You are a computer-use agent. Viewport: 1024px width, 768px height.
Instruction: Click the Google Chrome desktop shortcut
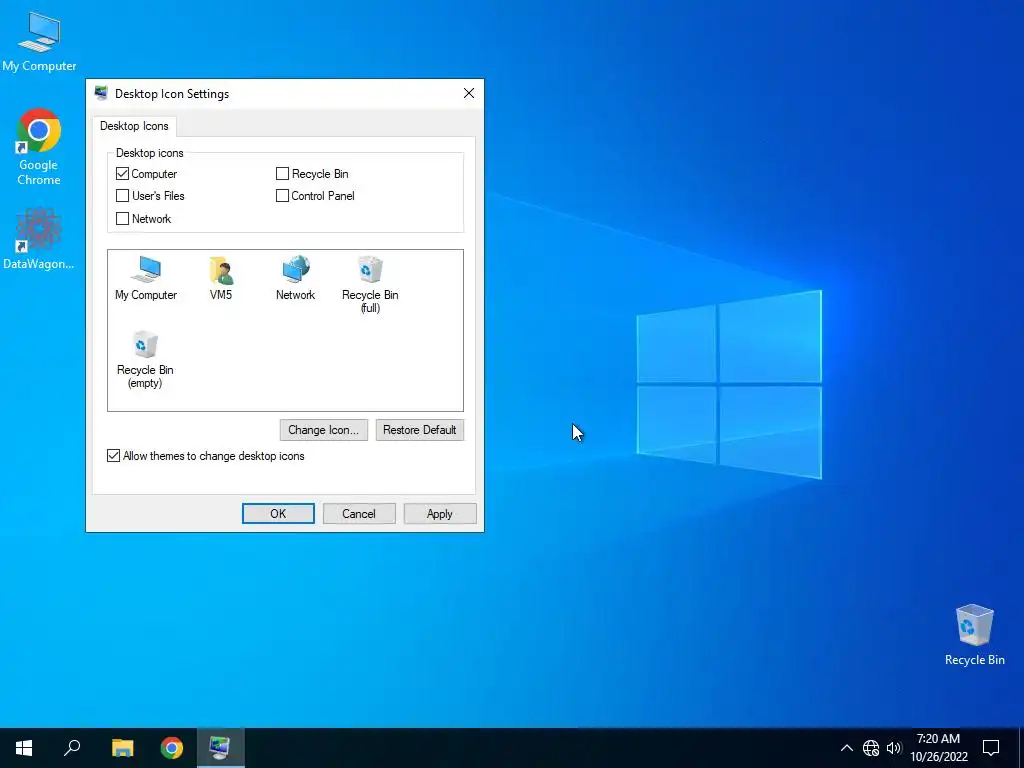(x=39, y=147)
